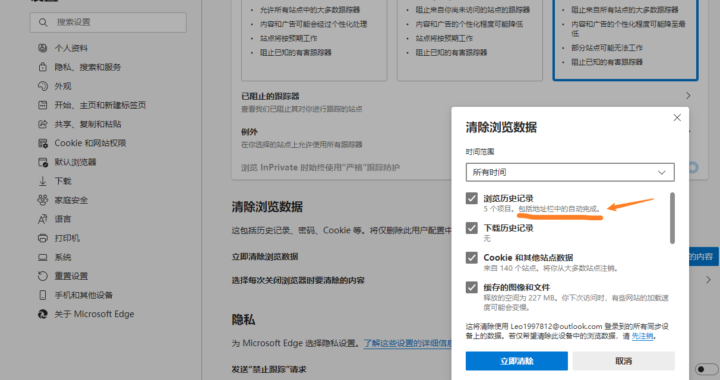
Task: Click the lock icon beside 隐私、搜索和服务
Action: pyautogui.click(x=43, y=67)
